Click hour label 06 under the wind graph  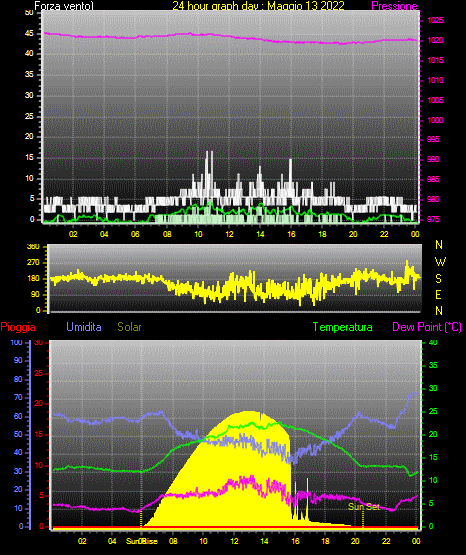[135, 234]
